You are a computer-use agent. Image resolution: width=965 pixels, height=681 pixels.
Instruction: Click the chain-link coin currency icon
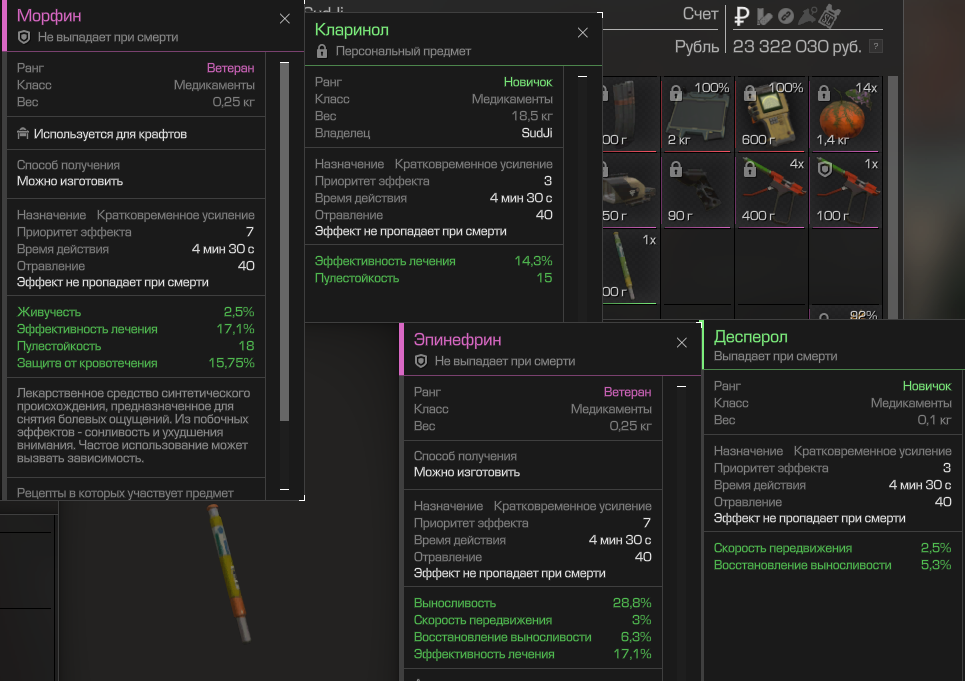pyautogui.click(x=786, y=15)
